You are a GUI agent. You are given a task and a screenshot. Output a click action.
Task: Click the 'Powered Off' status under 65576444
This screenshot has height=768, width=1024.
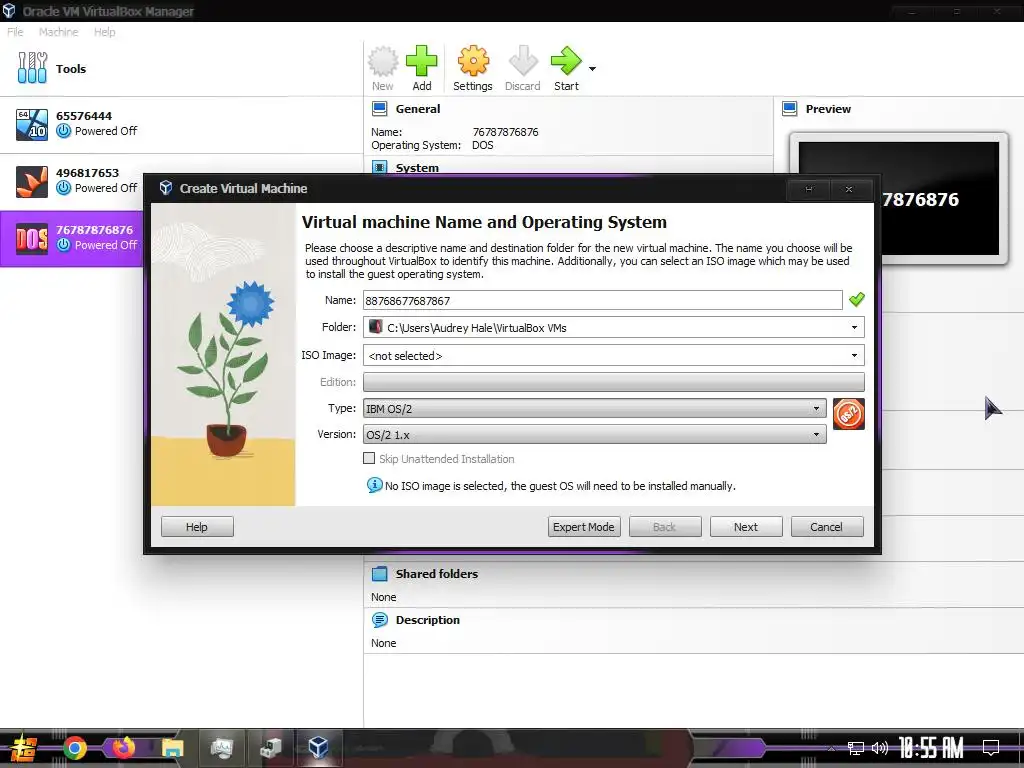click(106, 131)
